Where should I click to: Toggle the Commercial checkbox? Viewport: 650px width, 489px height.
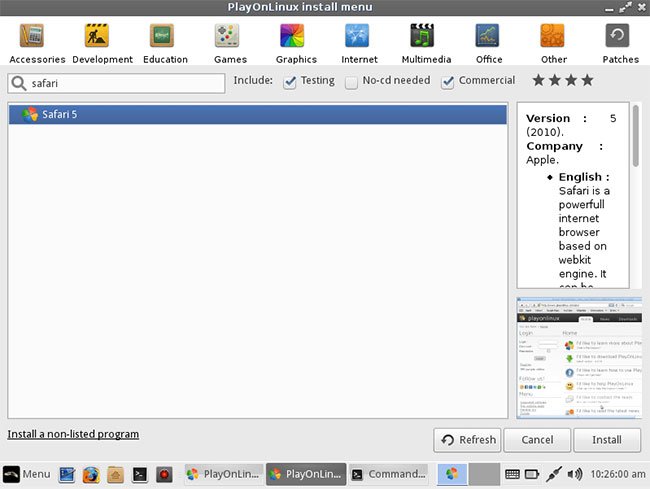[447, 82]
